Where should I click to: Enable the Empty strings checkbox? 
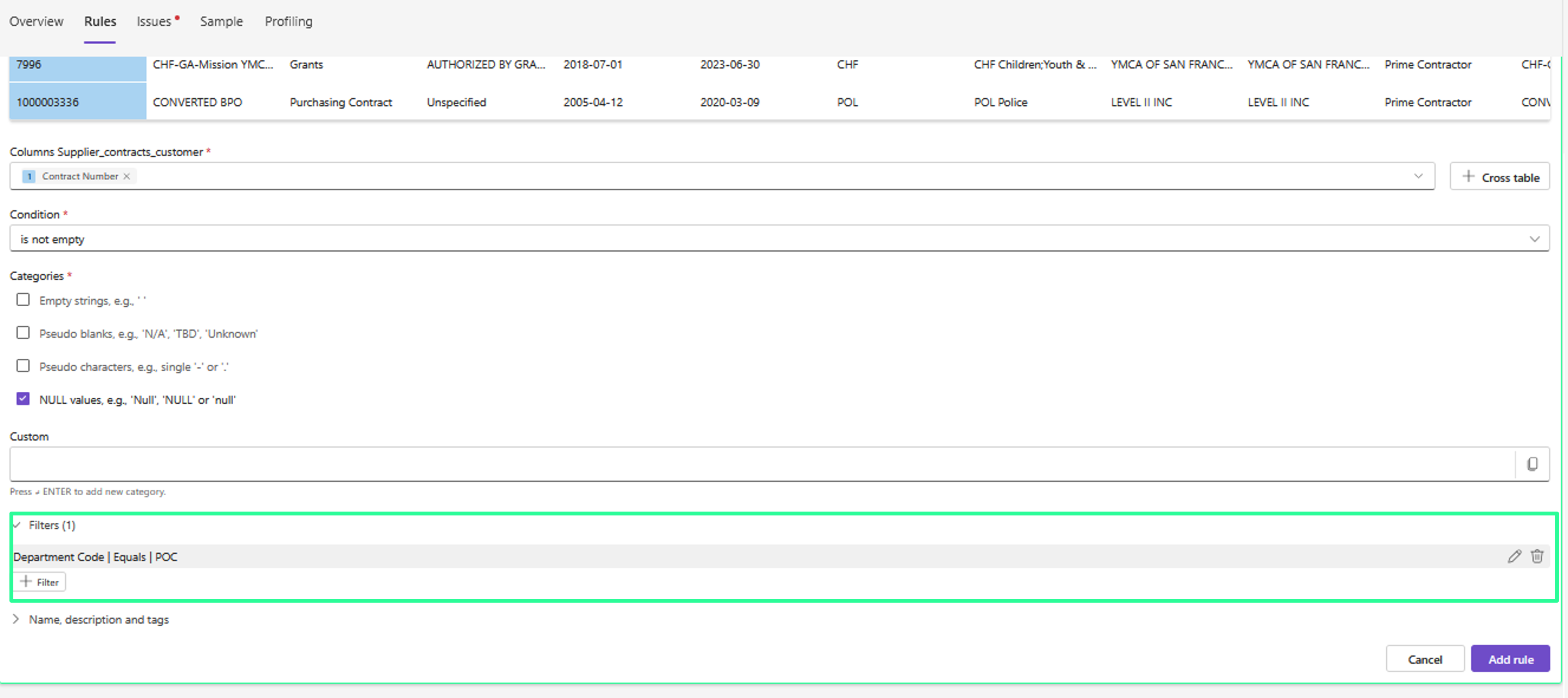point(23,300)
